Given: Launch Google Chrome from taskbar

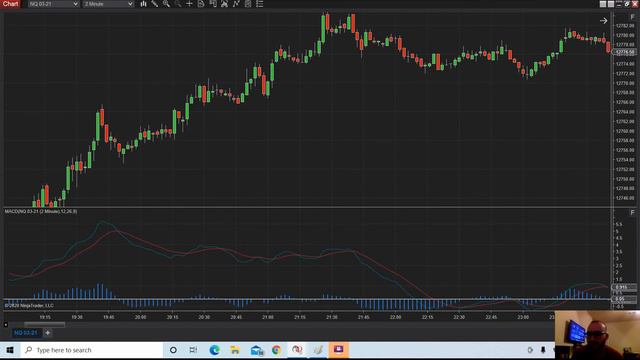Looking at the screenshot, I should click(x=276, y=350).
